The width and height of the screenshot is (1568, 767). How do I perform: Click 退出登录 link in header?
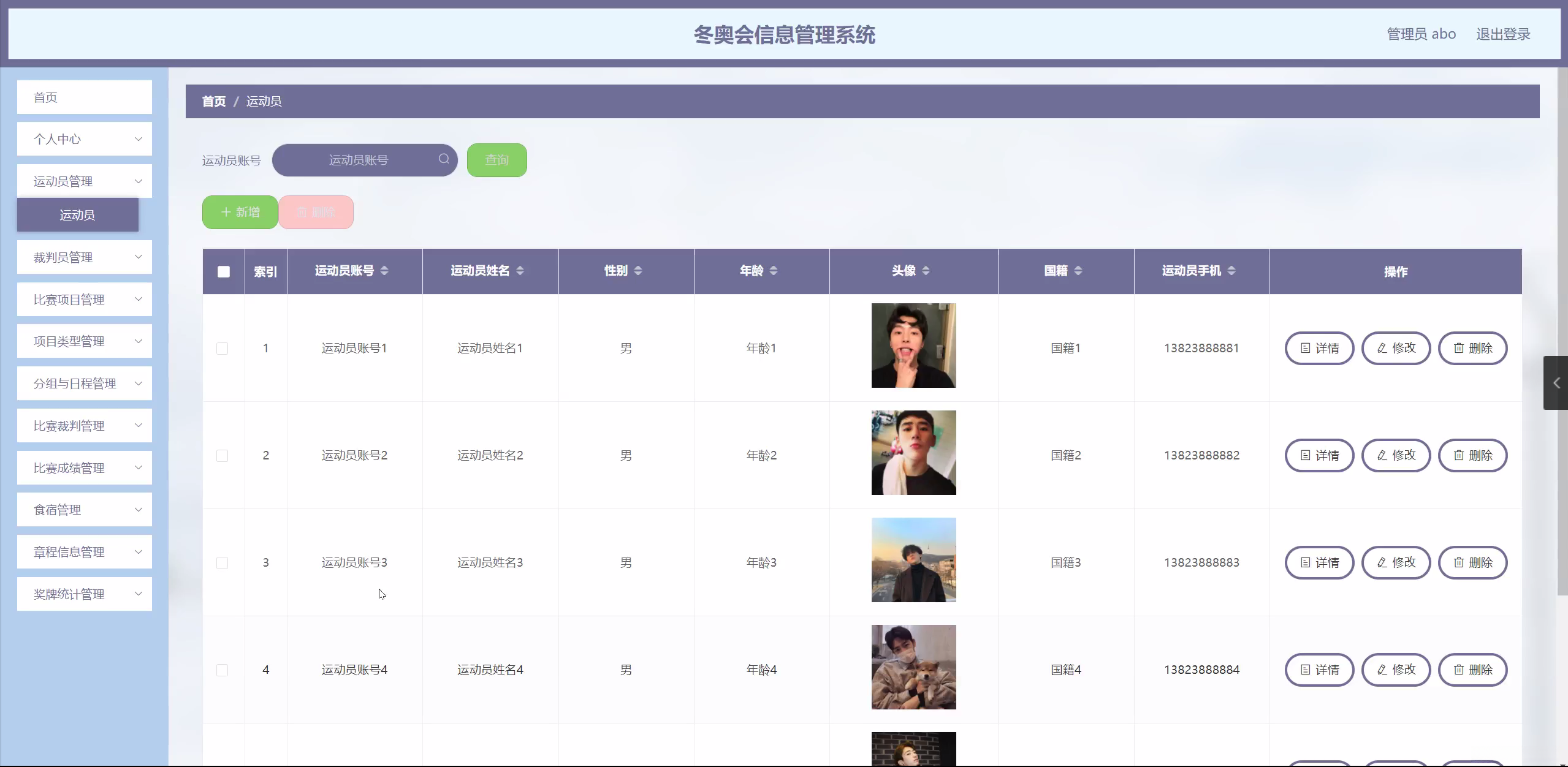[1503, 34]
